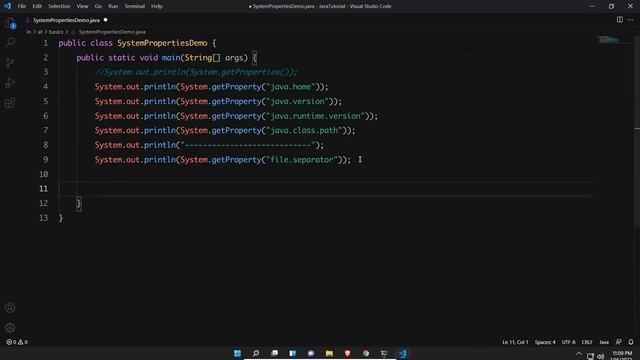Show hidden system tray icons

579,354
